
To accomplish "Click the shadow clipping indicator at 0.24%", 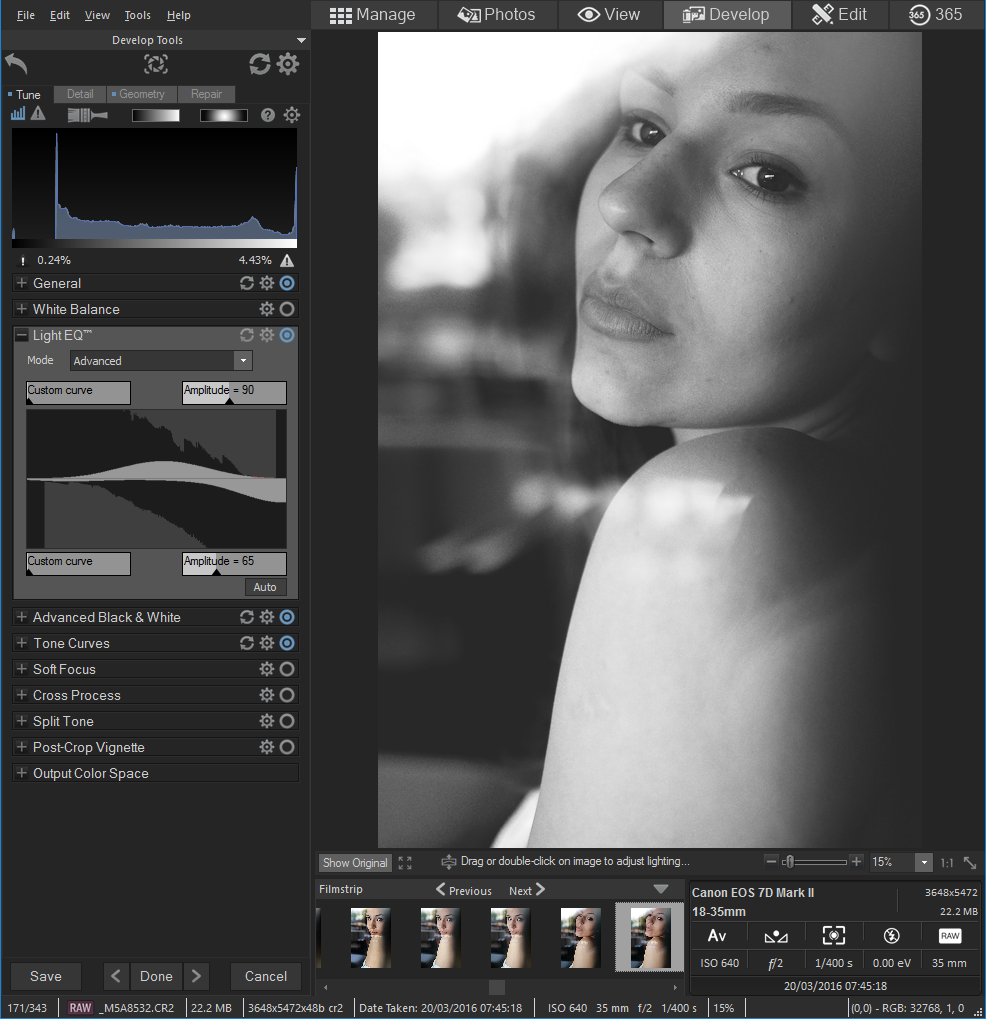I will [x=23, y=261].
